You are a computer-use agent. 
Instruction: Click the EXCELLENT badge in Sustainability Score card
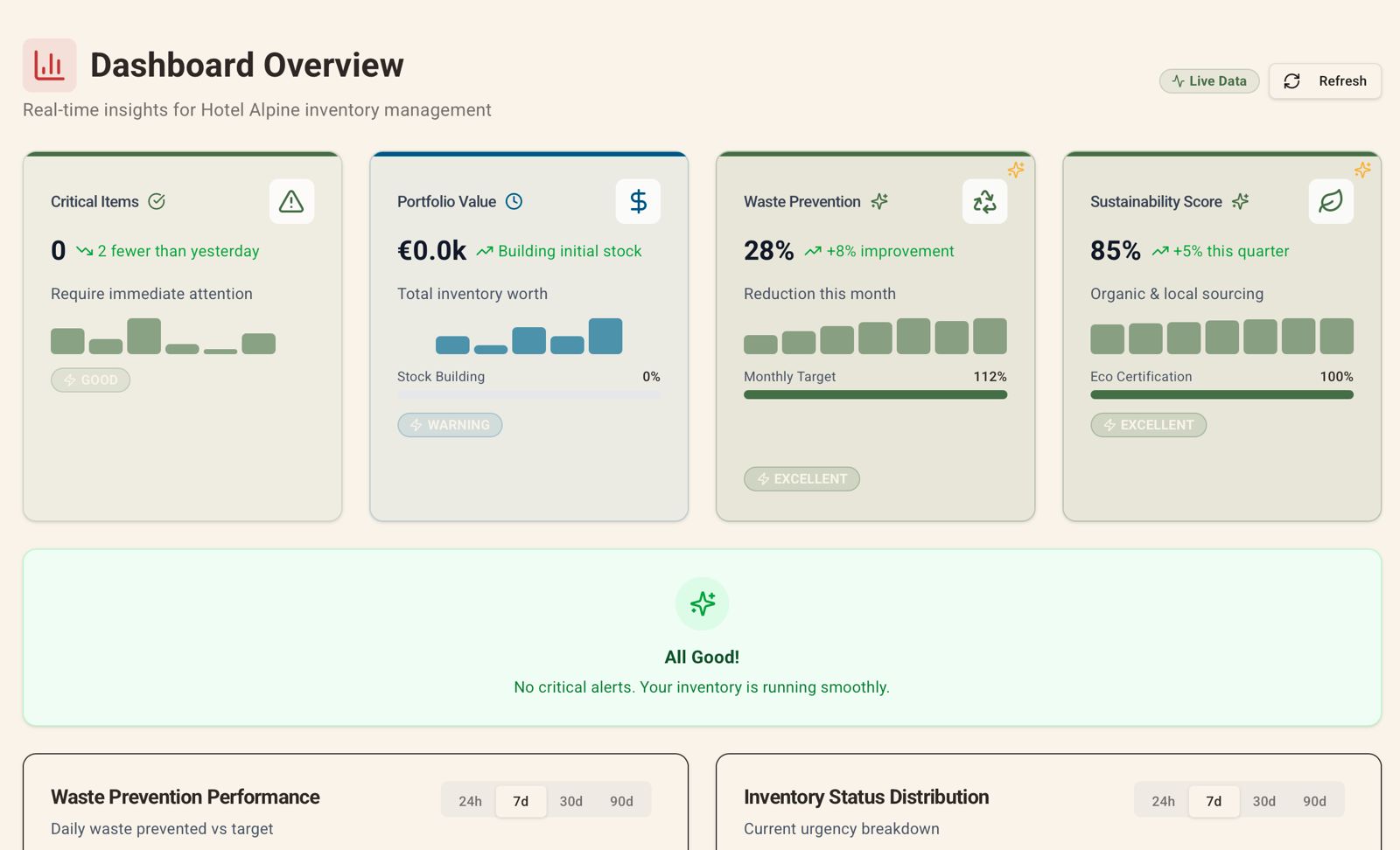pos(1148,425)
